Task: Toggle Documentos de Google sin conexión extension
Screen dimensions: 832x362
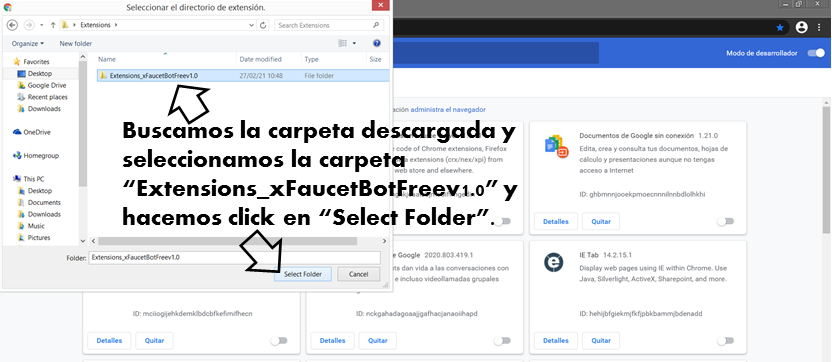Action: (x=725, y=221)
